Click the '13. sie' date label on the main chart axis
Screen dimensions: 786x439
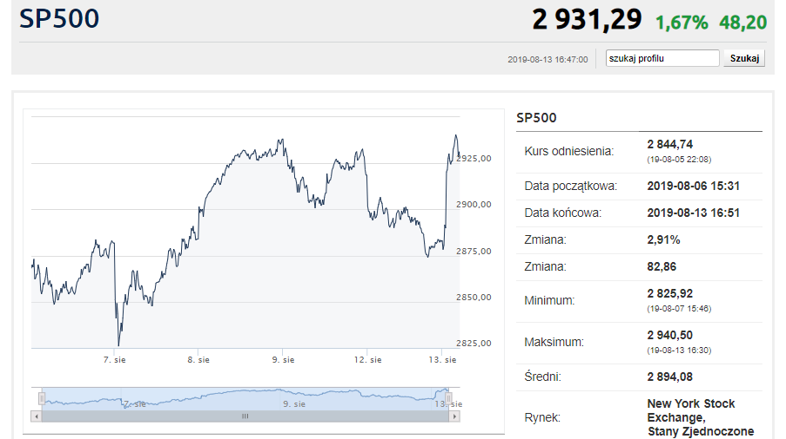pos(443,360)
